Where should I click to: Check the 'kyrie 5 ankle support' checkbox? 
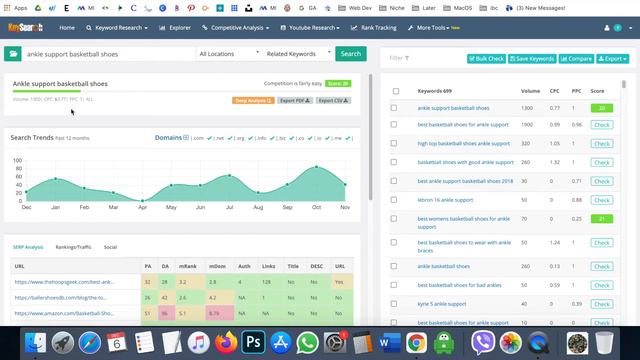pos(393,304)
